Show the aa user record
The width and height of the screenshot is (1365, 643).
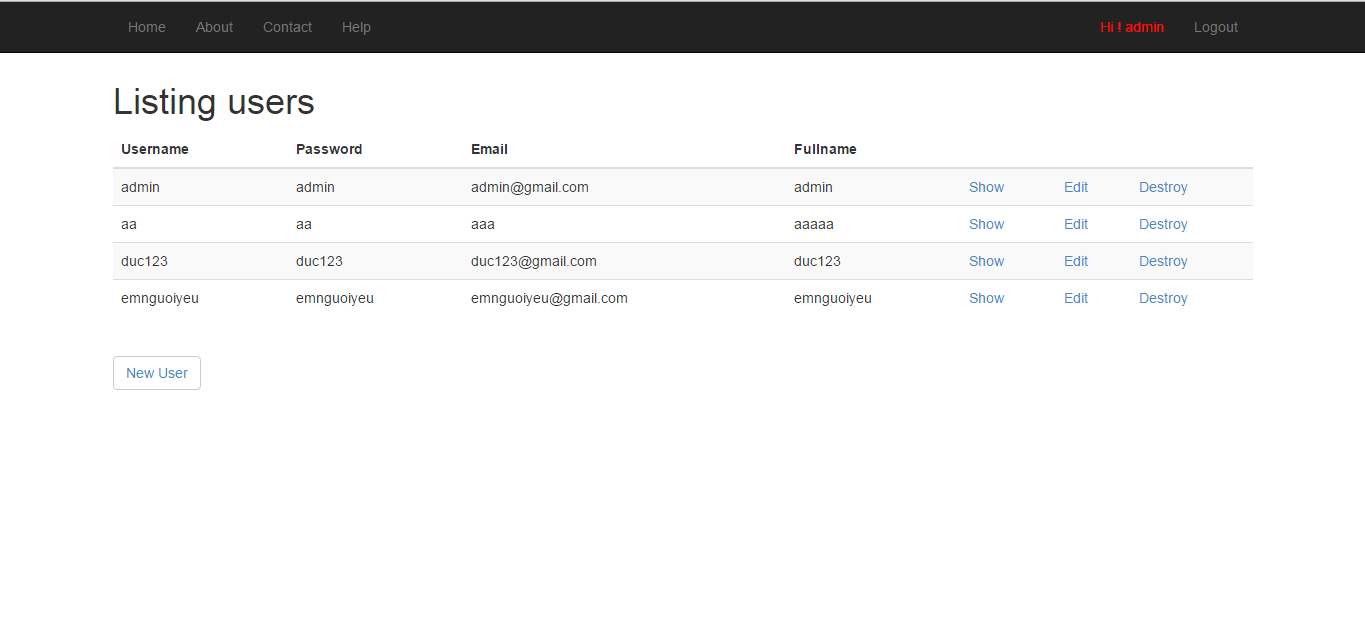coord(986,224)
